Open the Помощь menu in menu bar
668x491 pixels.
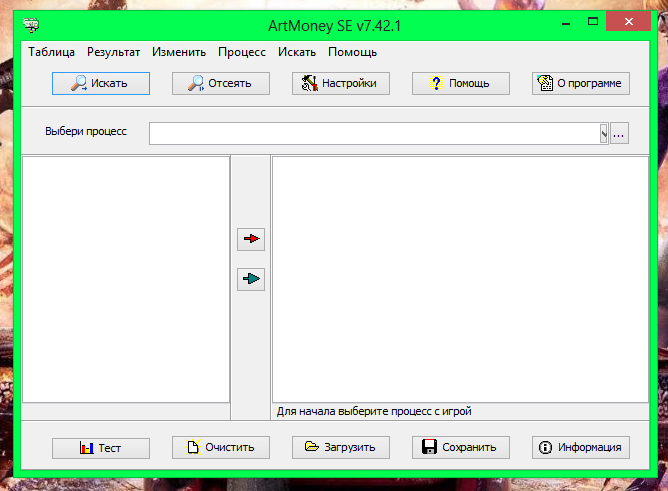click(352, 52)
